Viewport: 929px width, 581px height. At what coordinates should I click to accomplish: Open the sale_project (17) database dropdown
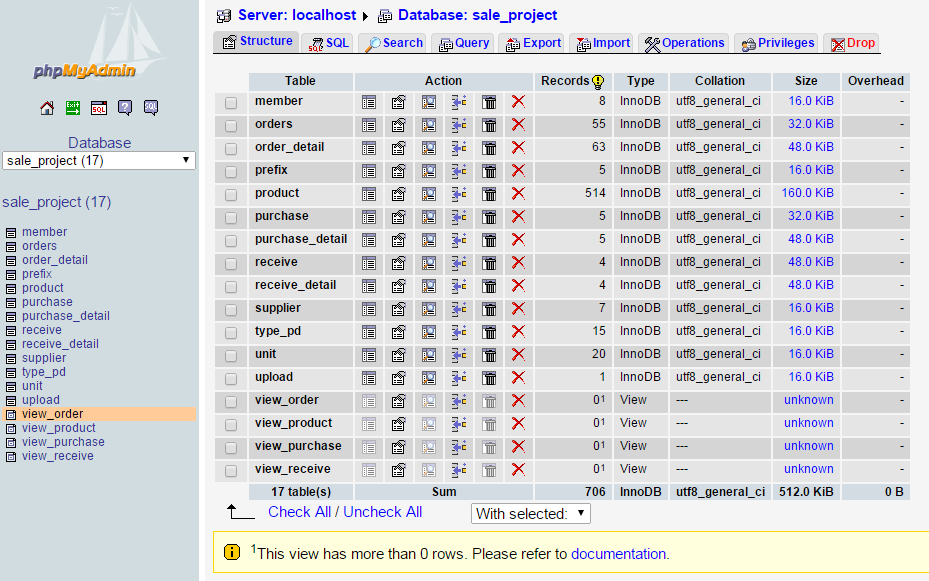[x=99, y=161]
